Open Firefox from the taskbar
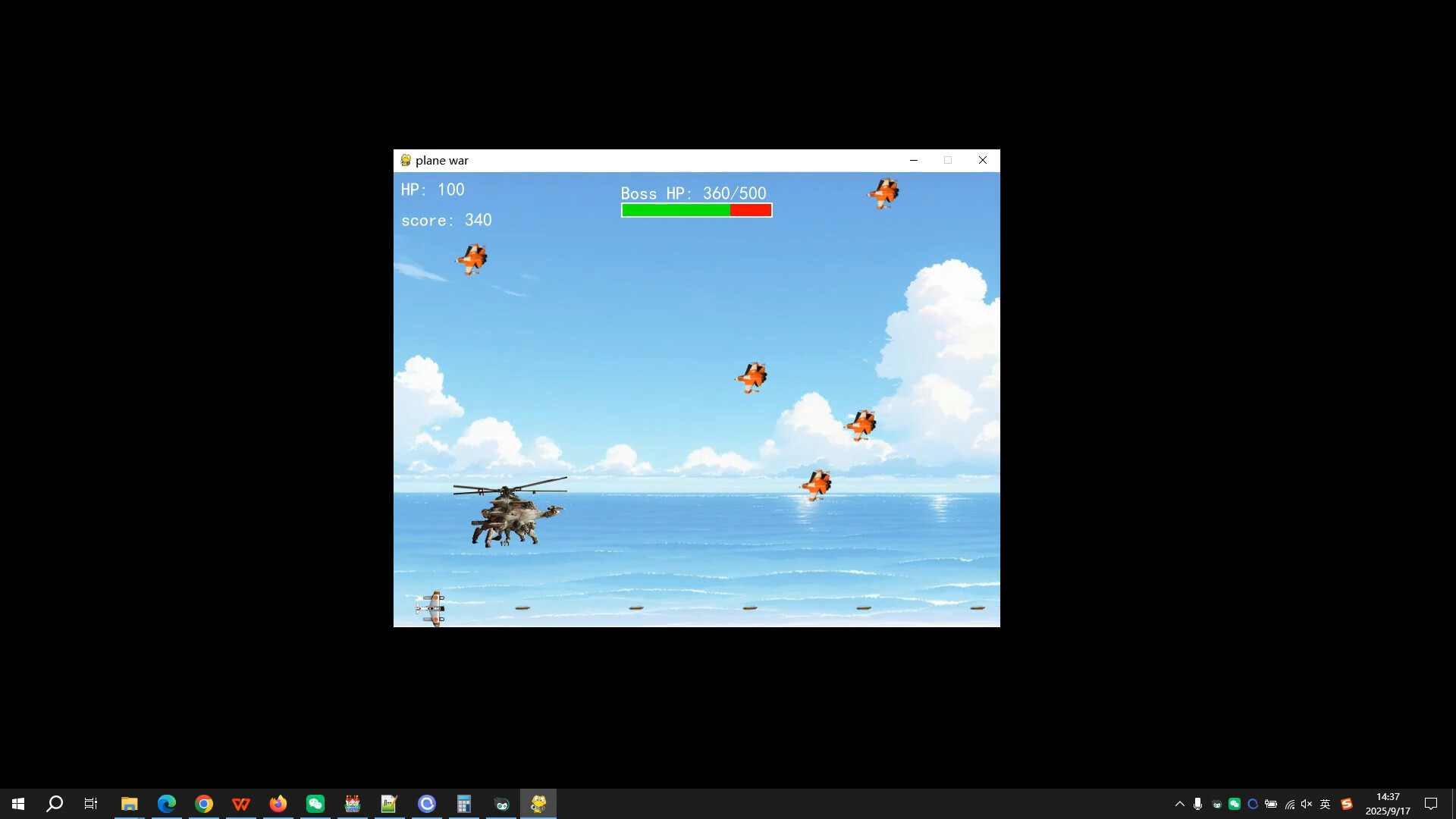 click(278, 804)
